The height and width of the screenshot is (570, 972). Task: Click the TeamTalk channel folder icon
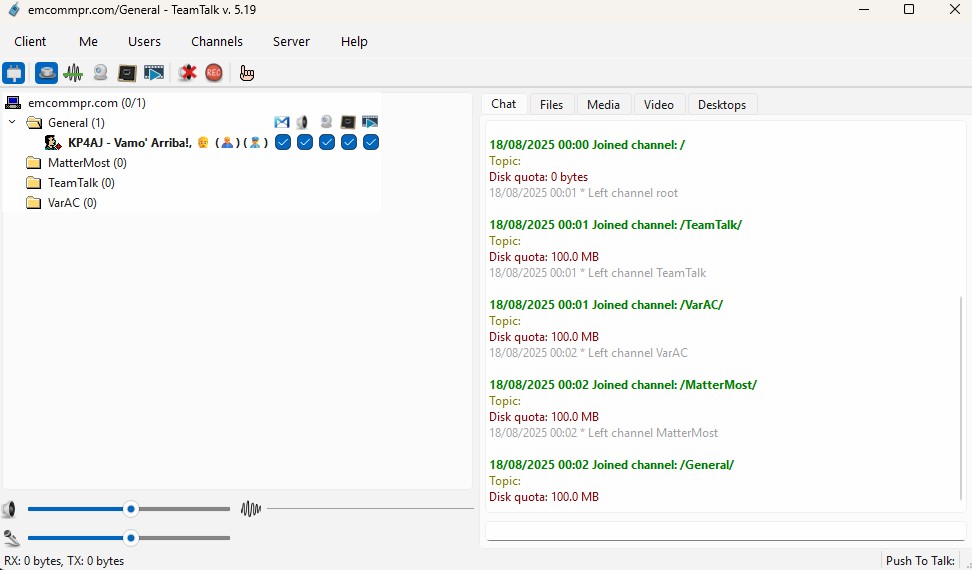[x=33, y=183]
